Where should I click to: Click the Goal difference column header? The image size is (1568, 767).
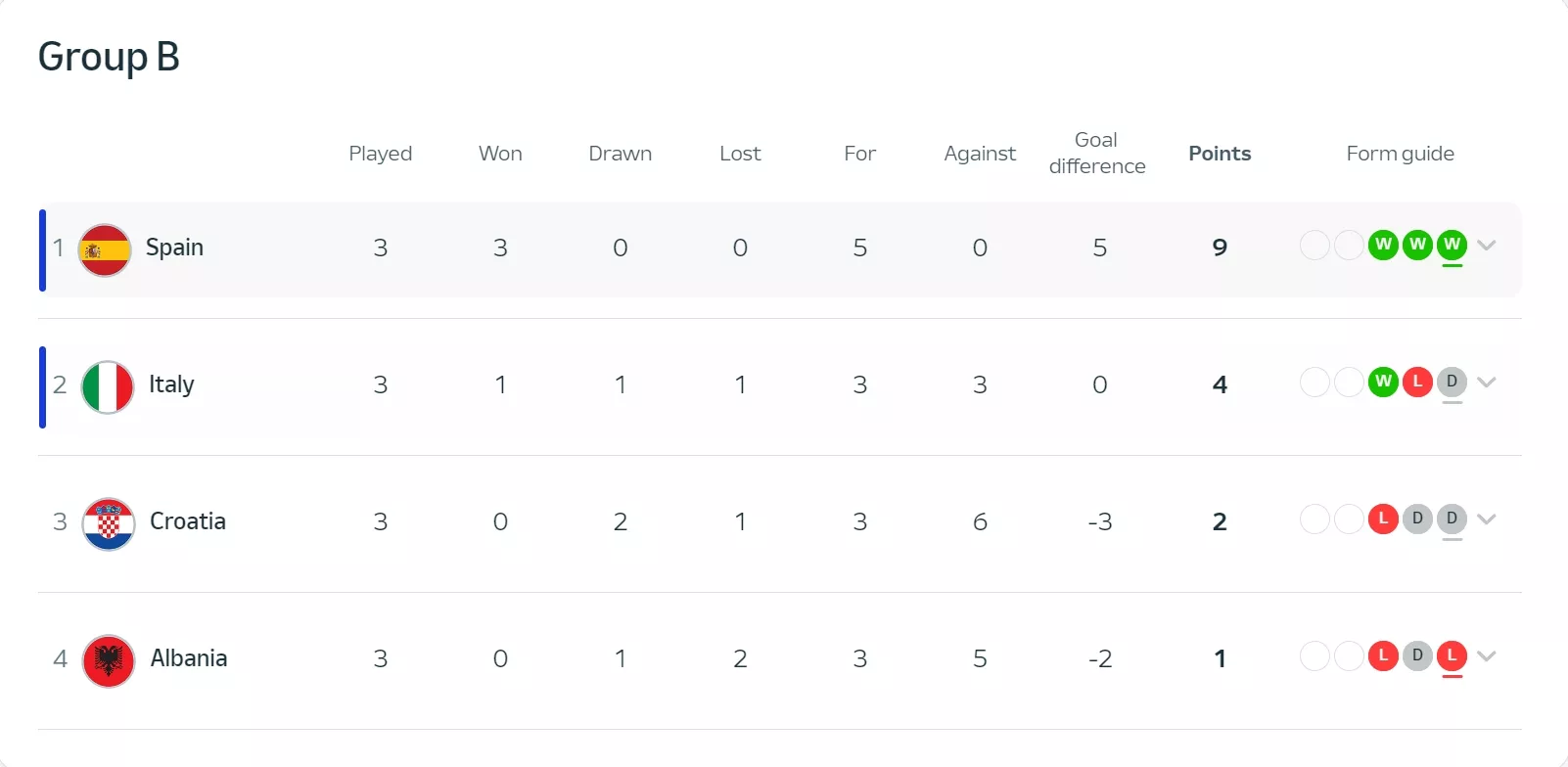(1097, 154)
